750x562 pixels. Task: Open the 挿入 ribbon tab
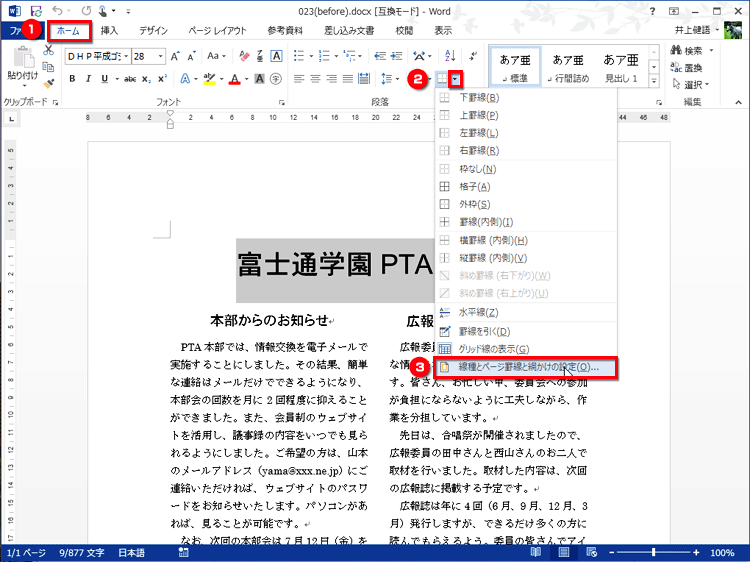[x=109, y=31]
